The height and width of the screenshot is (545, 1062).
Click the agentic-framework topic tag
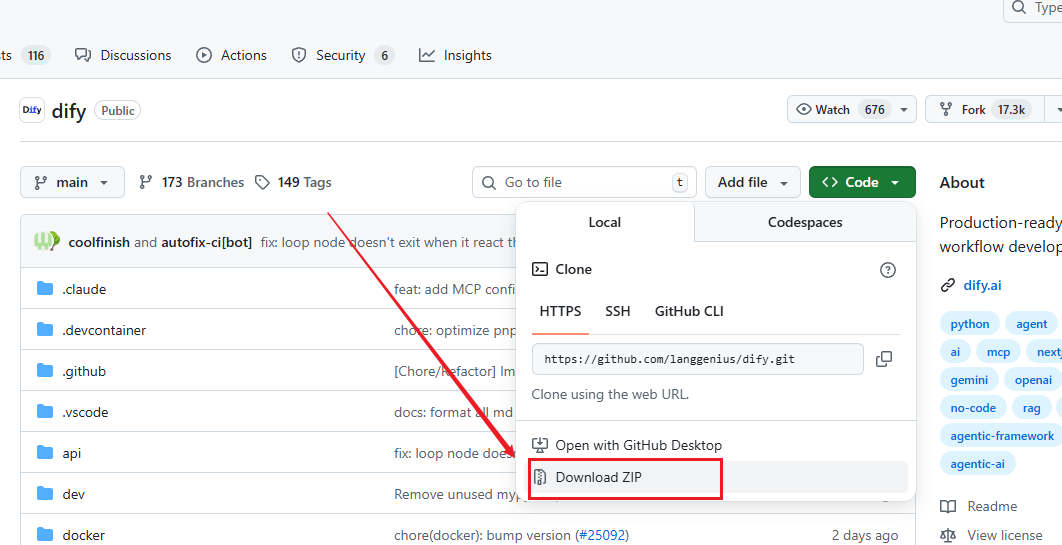(x=1002, y=436)
